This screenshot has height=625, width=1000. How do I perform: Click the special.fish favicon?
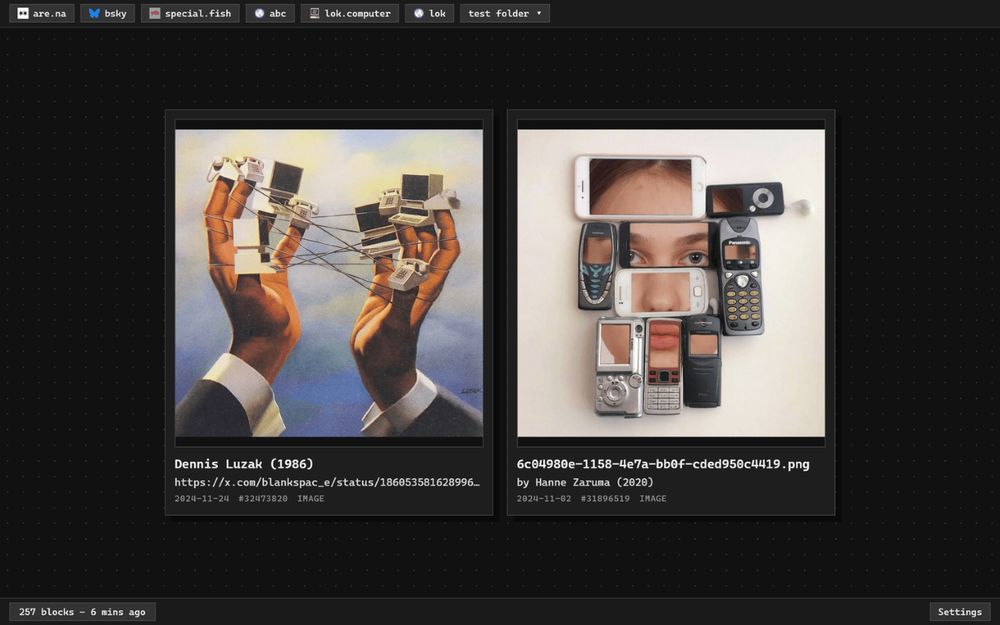(x=154, y=13)
